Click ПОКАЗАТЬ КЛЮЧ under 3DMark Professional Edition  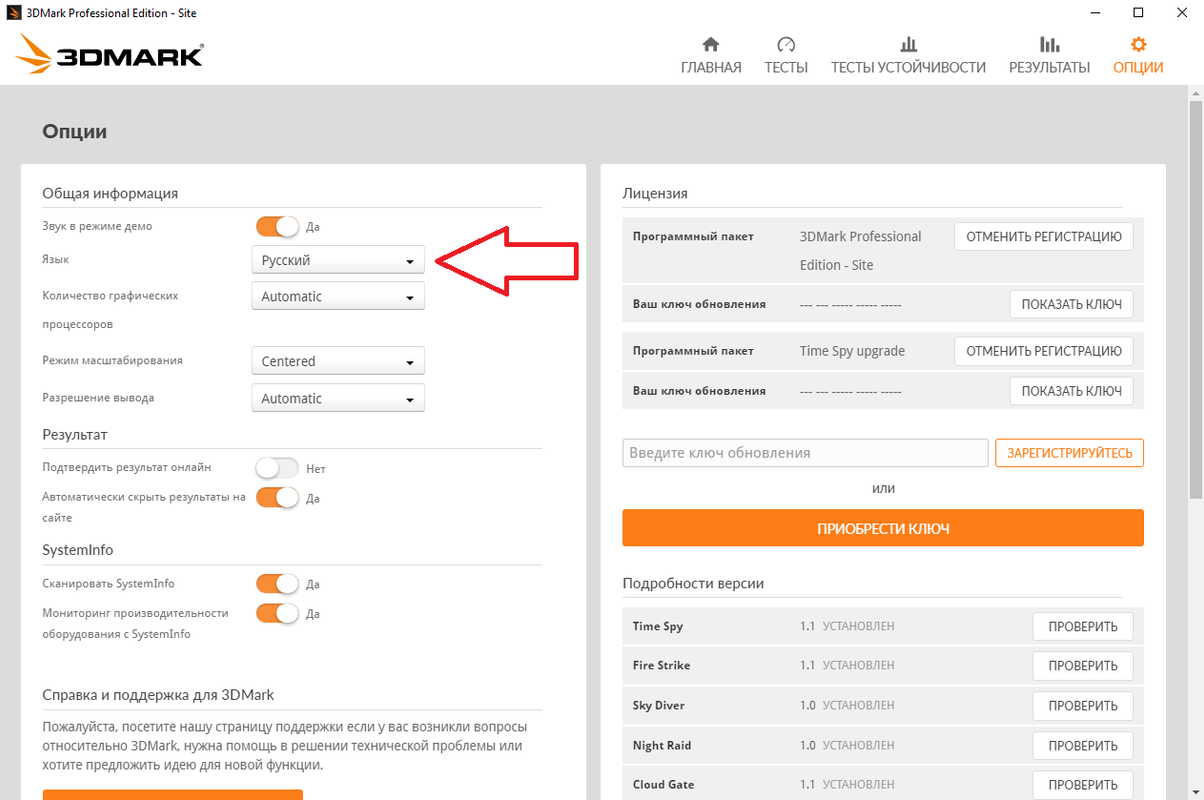(x=1071, y=304)
